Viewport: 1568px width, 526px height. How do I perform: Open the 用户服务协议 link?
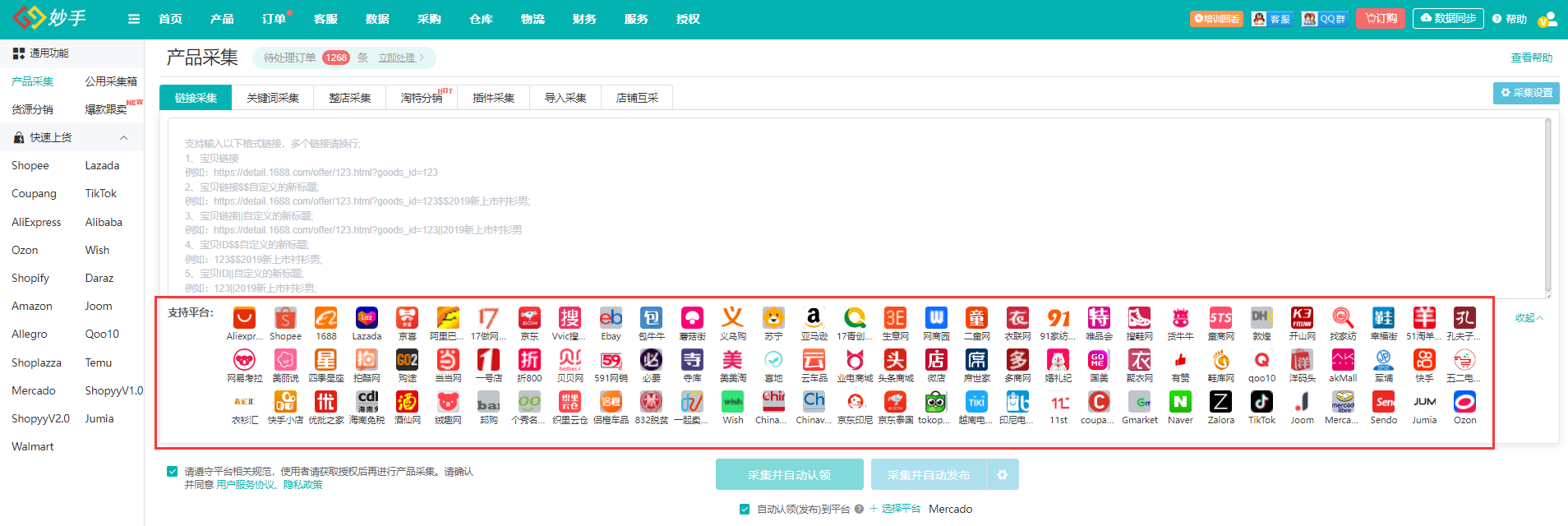pyautogui.click(x=246, y=485)
